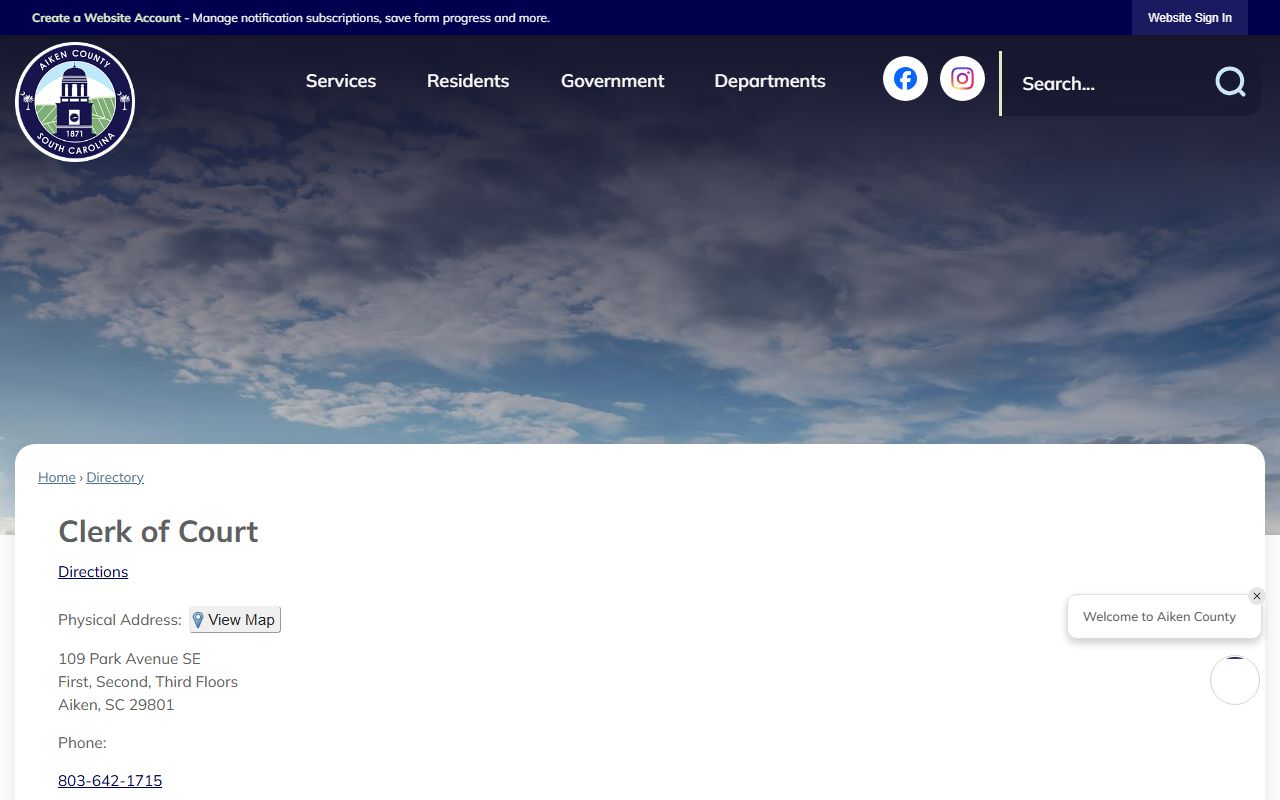
Task: Select the Aiken, SC 29801 text
Action: 116,705
